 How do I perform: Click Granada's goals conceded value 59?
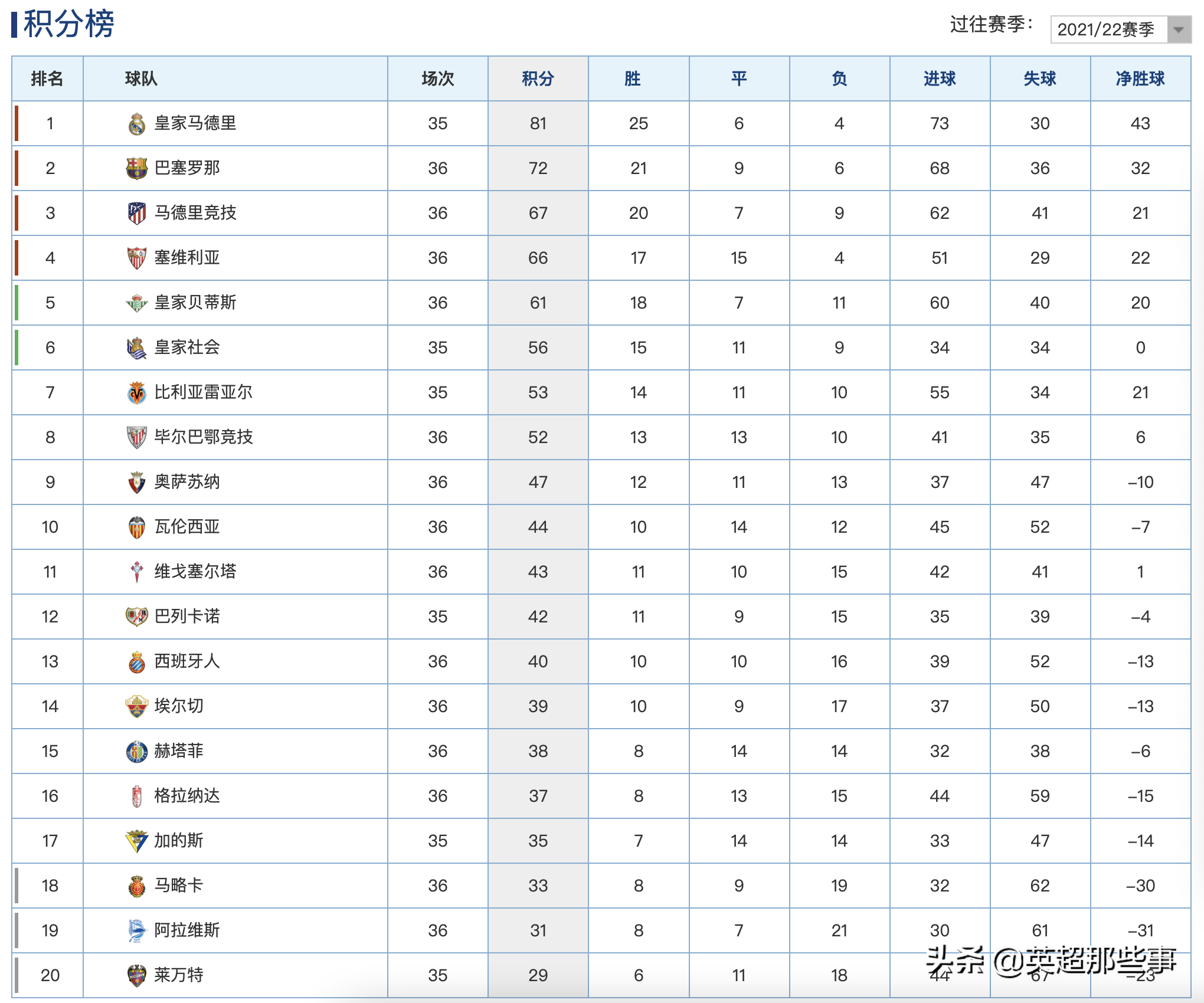pyautogui.click(x=1040, y=796)
